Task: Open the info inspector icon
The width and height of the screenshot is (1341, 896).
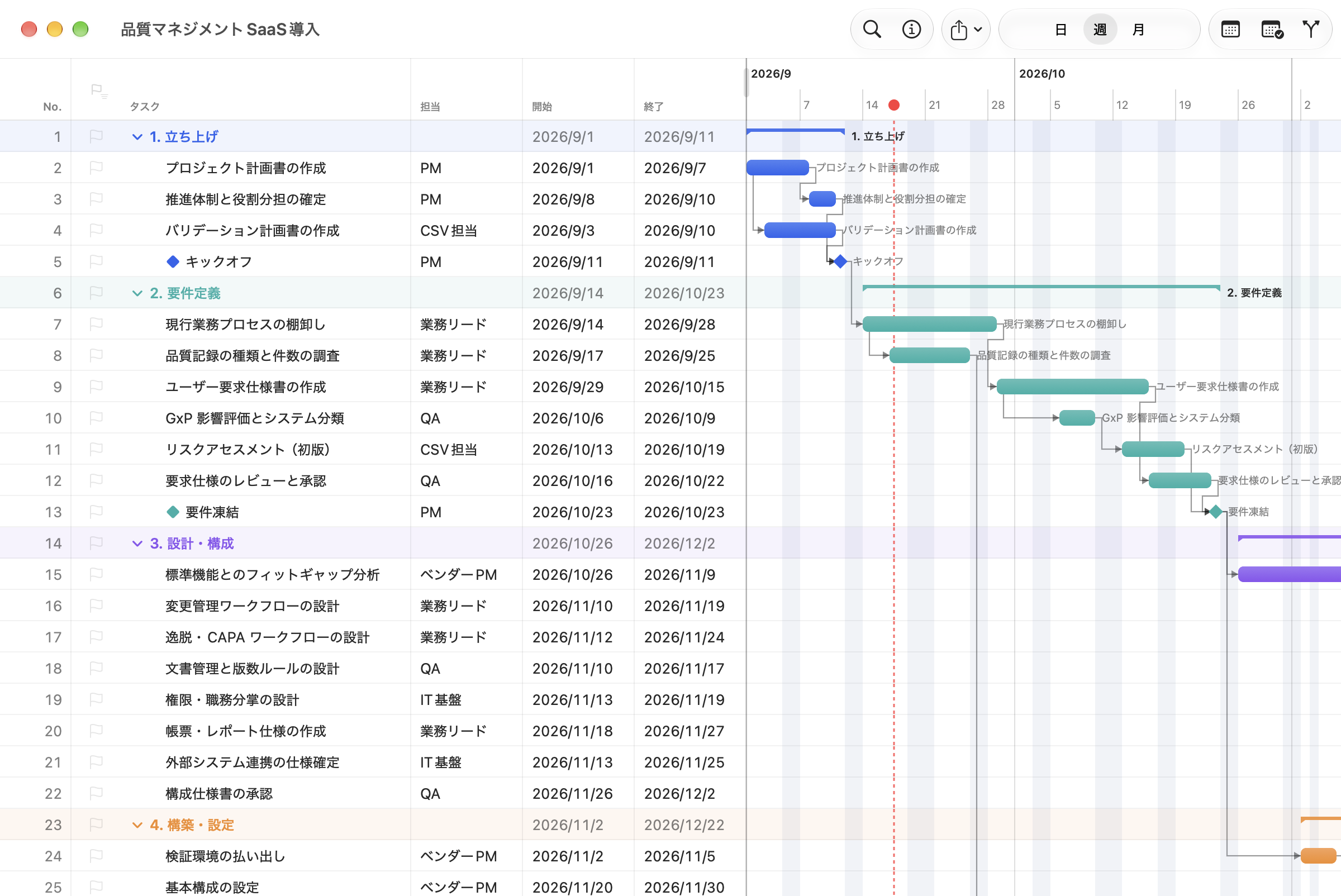Action: [x=911, y=29]
